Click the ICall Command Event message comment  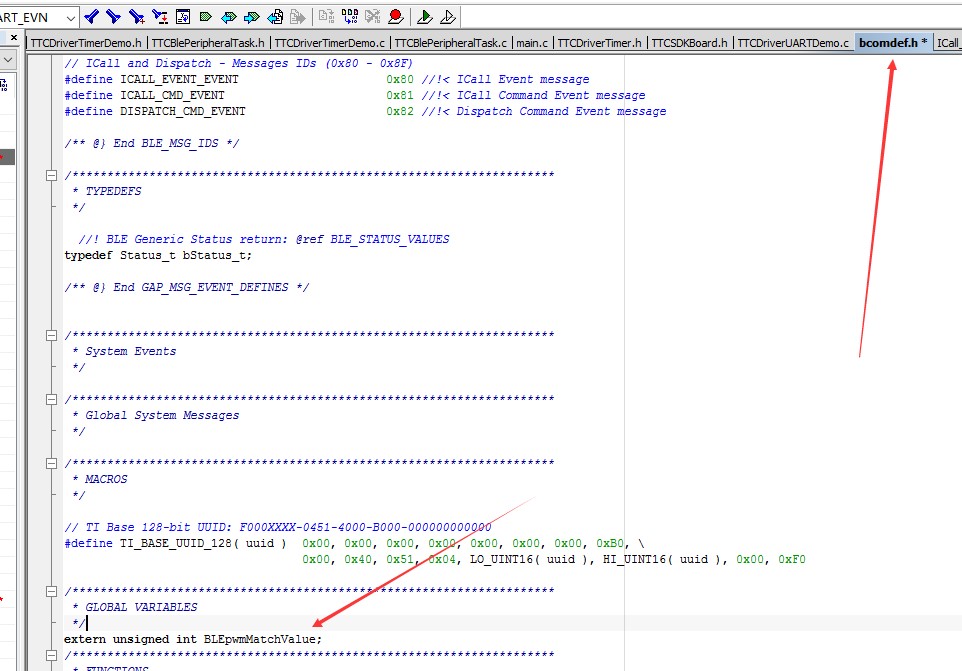533,95
